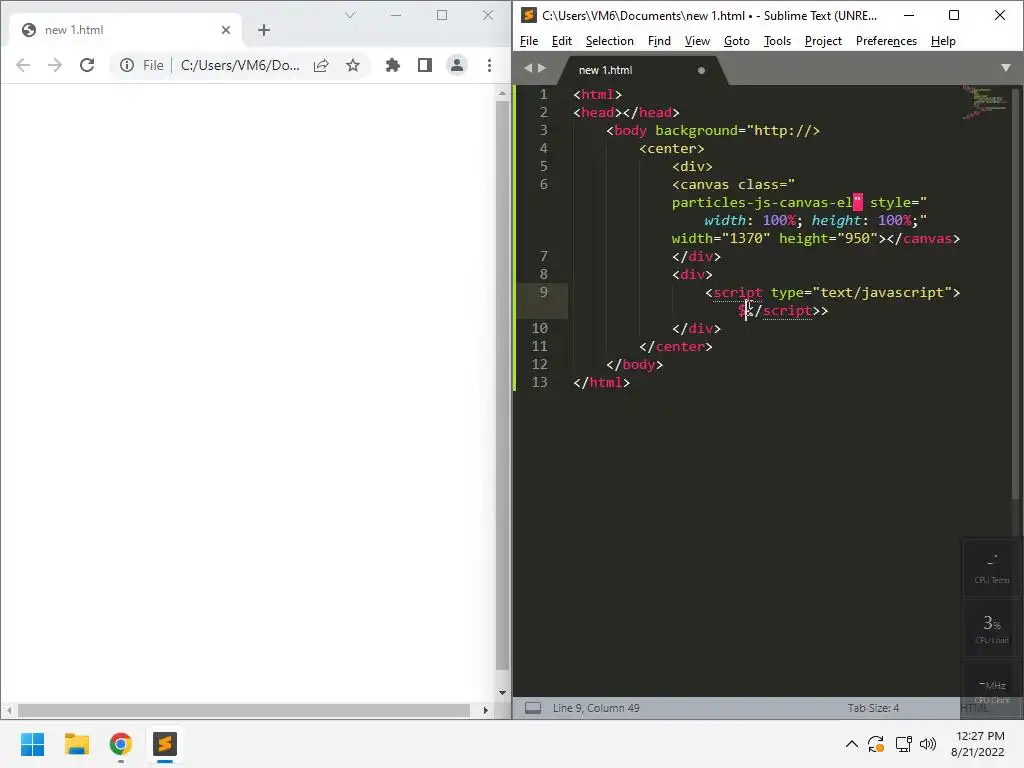Screen dimensions: 1024x768
Task: Open the Selection menu
Action: pos(609,41)
